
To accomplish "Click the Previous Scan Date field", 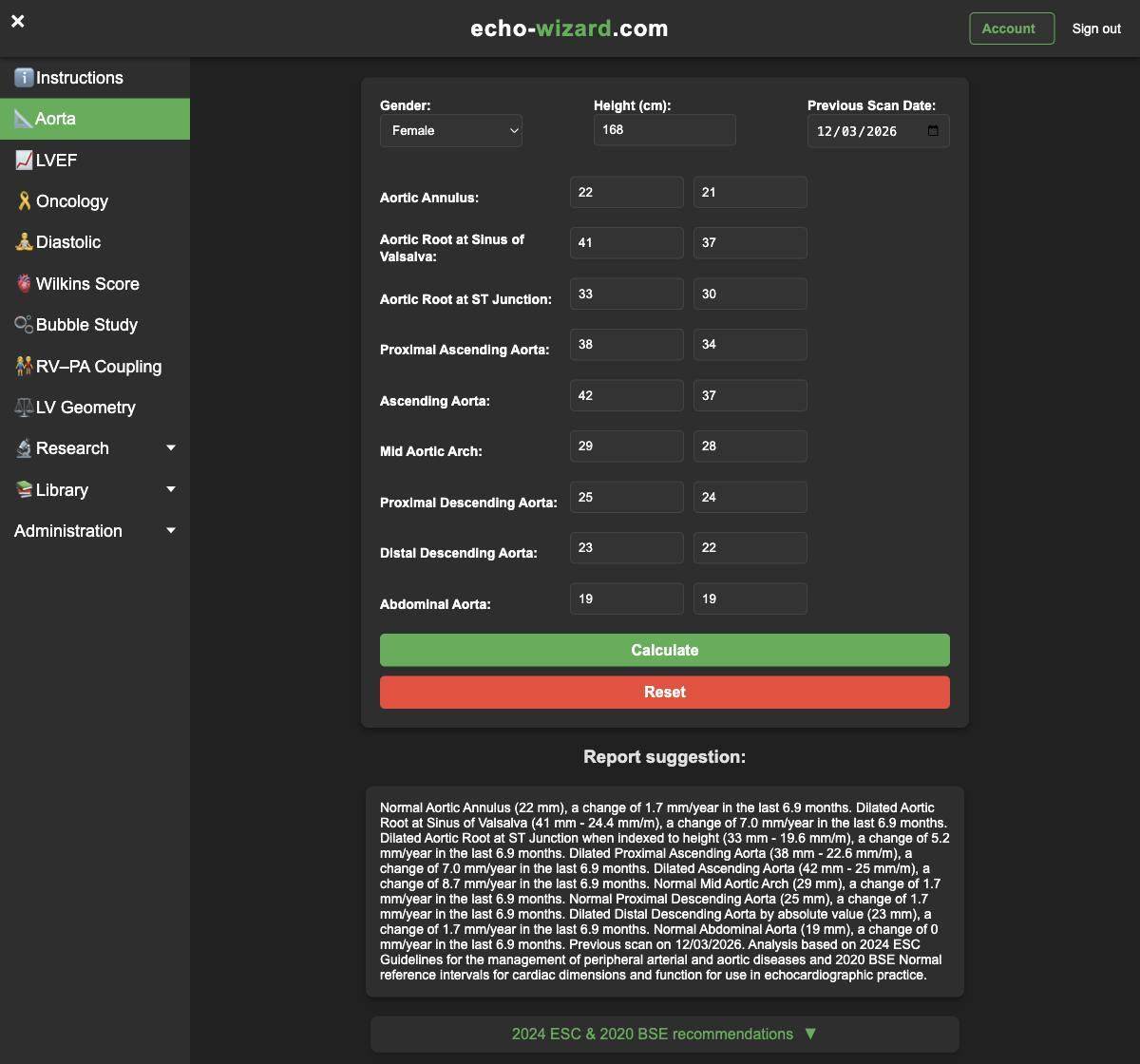I will [x=879, y=131].
